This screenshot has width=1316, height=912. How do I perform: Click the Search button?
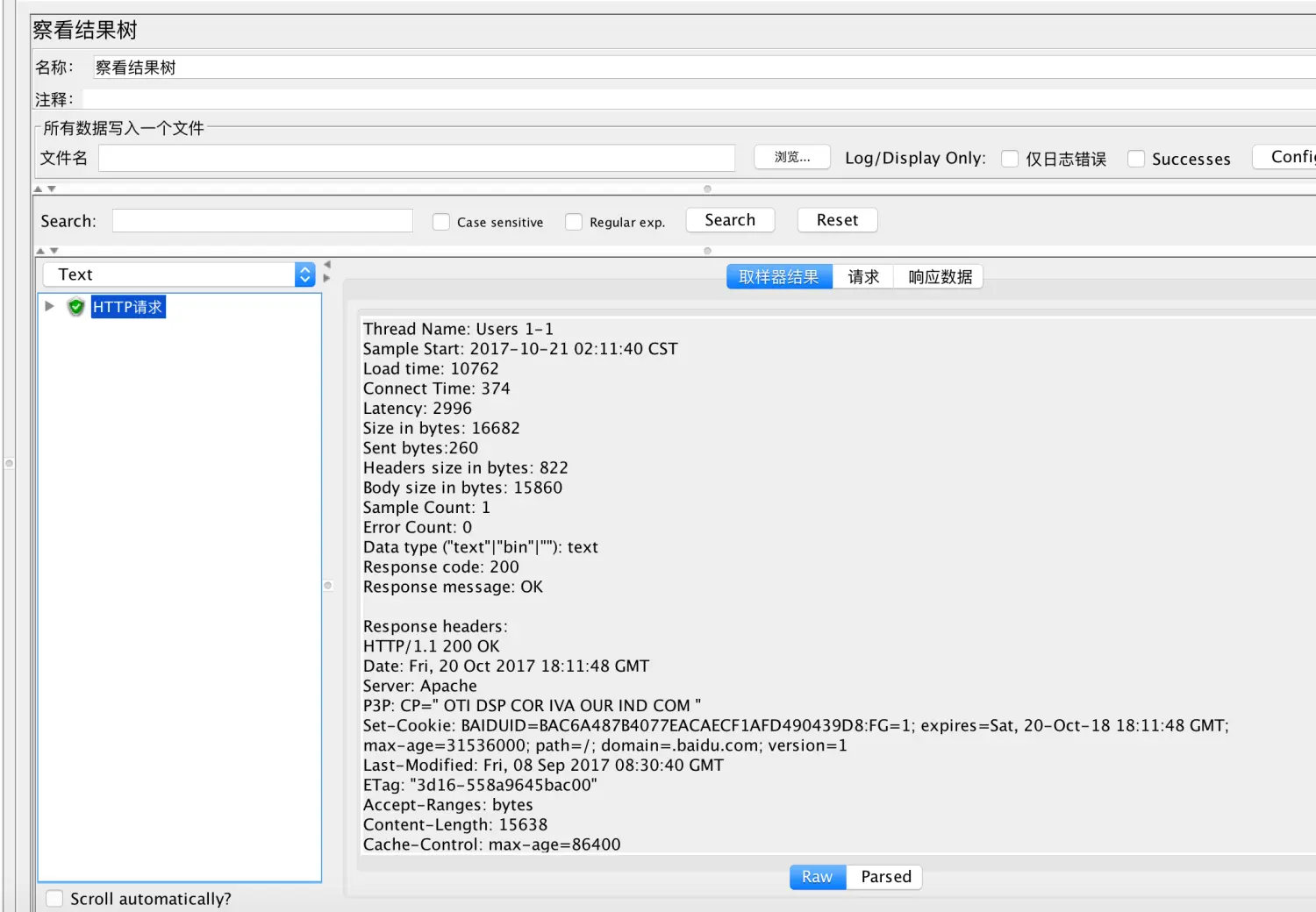[x=730, y=220]
